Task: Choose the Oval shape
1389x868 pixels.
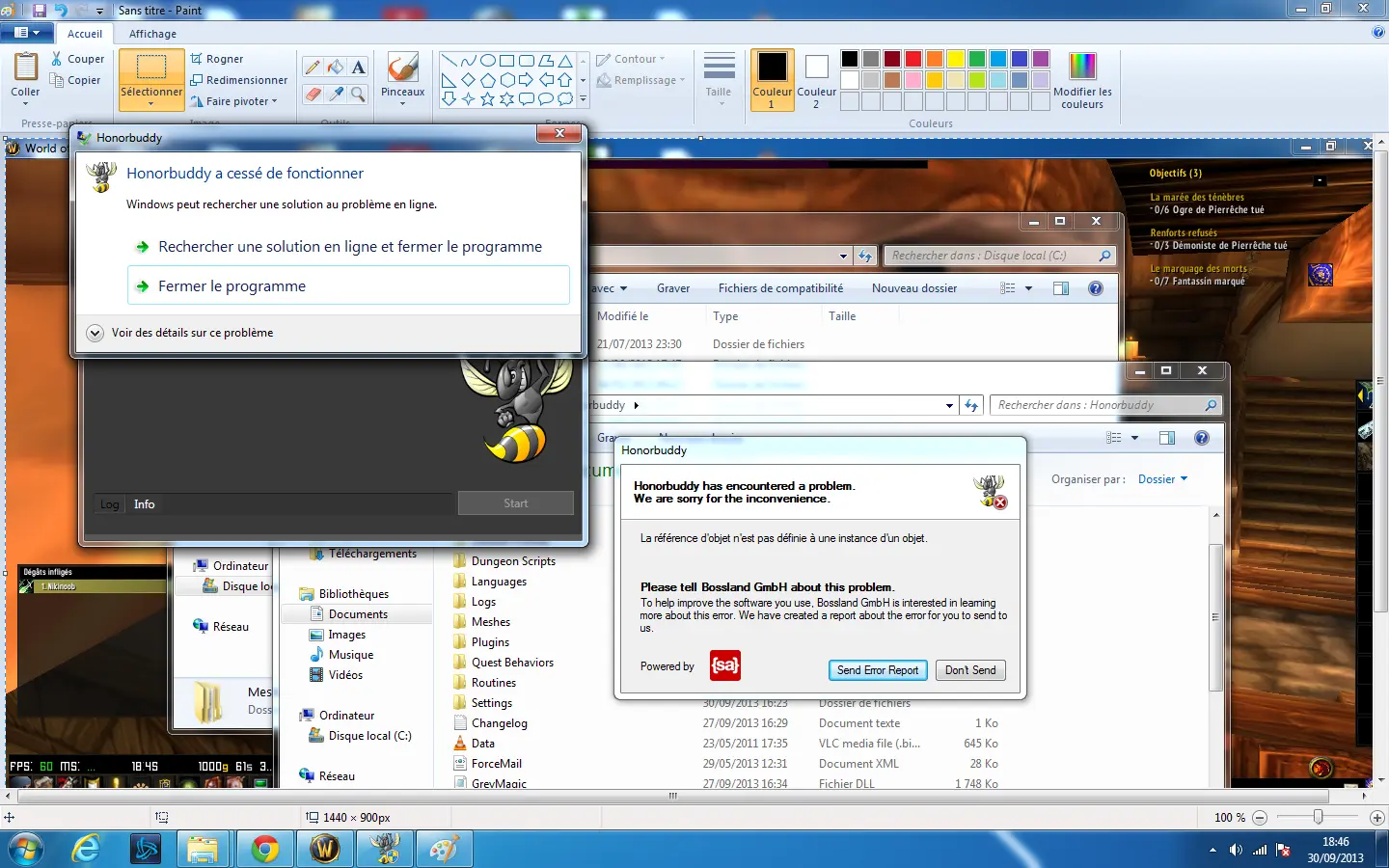Action: [x=488, y=61]
